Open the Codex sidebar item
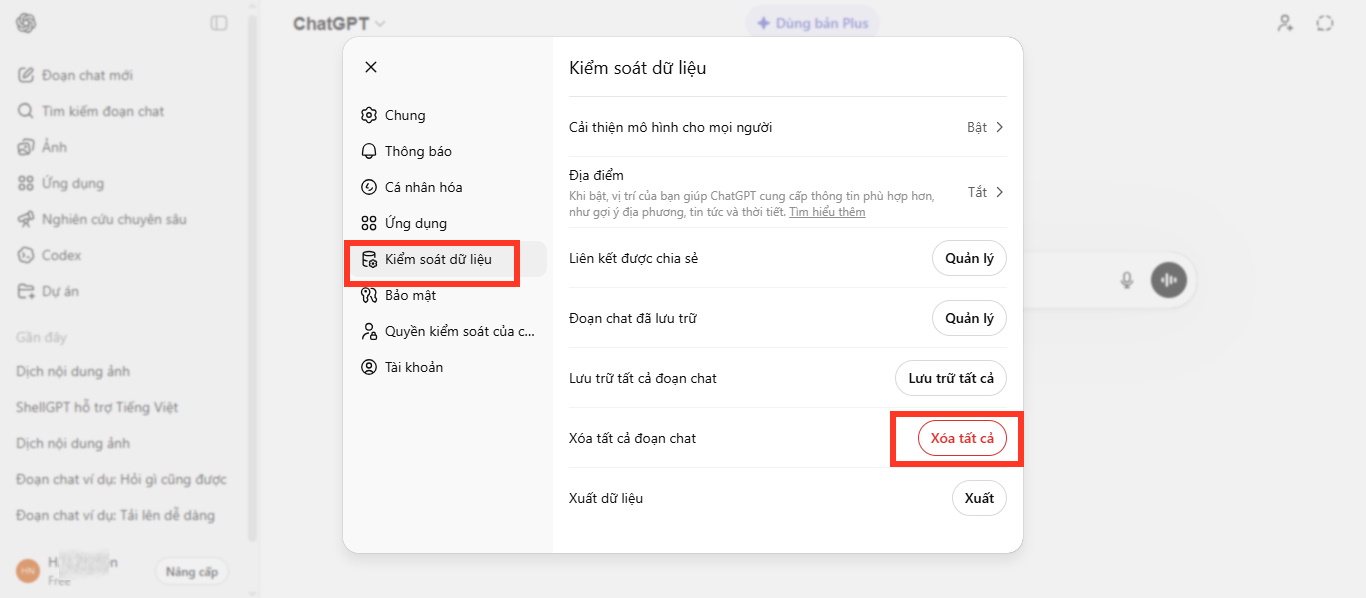The height and width of the screenshot is (598, 1366). pos(61,255)
